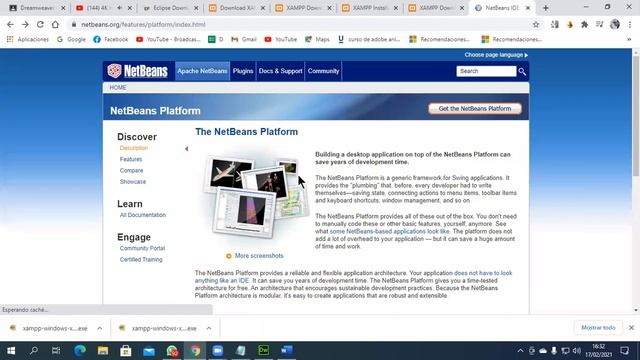Open Apache NetBeans menu item
640x360 pixels.
coord(202,71)
